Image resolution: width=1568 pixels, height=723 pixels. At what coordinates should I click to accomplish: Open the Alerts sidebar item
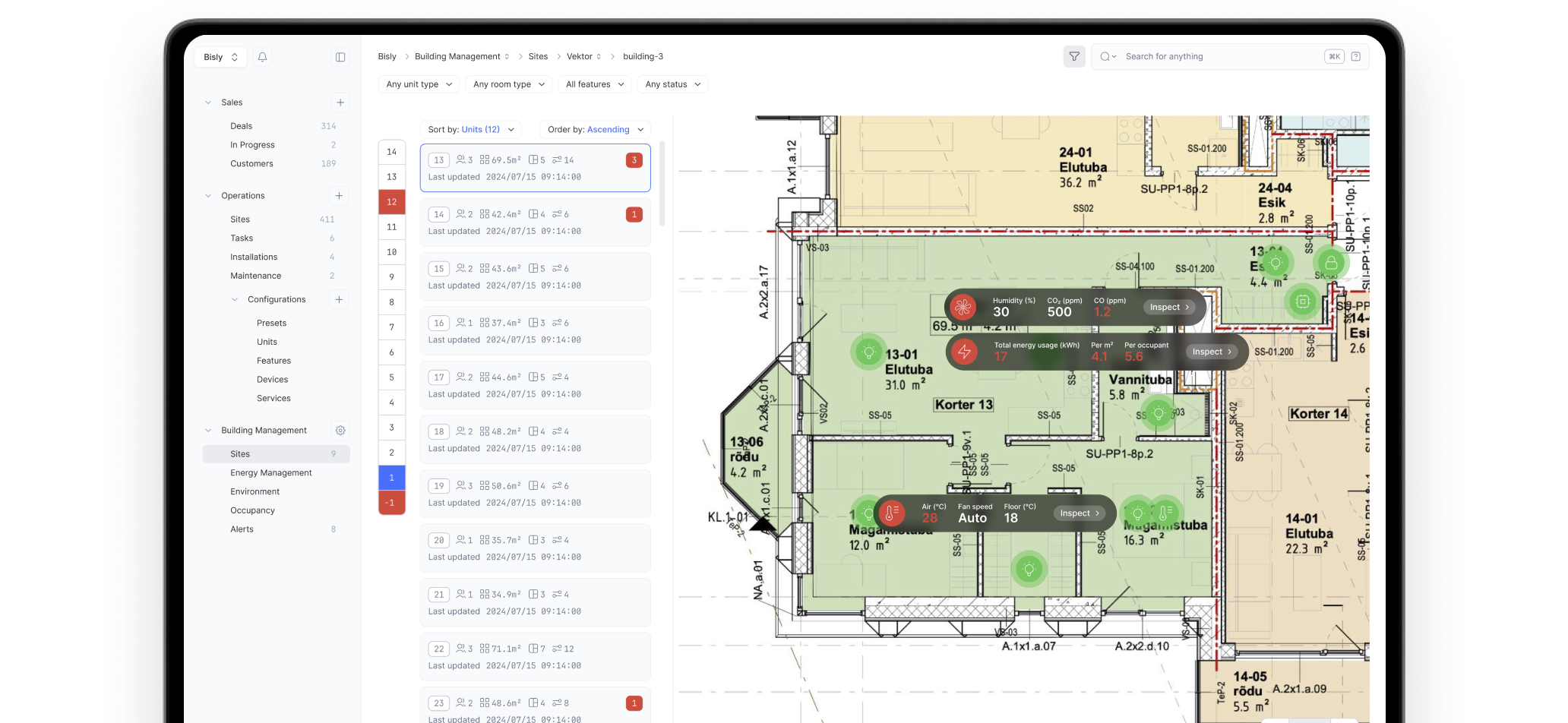click(242, 529)
